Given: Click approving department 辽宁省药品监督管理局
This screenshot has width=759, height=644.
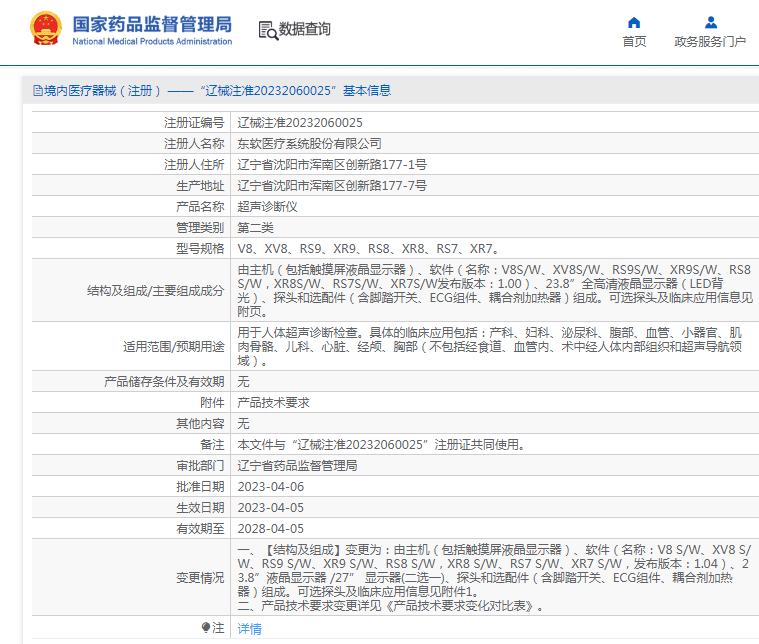Looking at the screenshot, I should pyautogui.click(x=297, y=465).
